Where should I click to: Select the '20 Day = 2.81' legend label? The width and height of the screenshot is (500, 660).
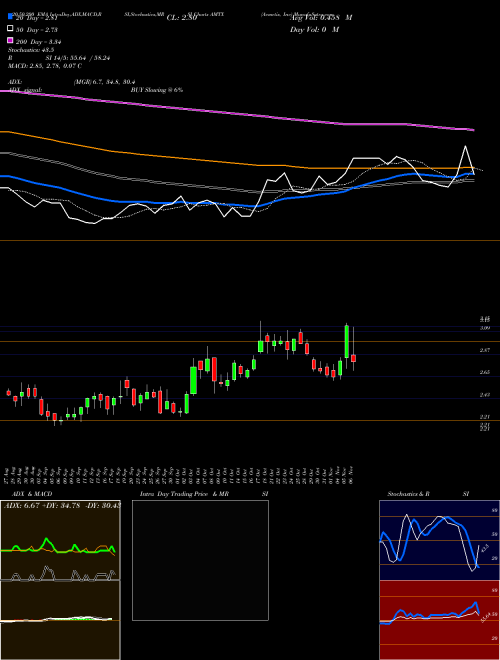click(x=36, y=18)
